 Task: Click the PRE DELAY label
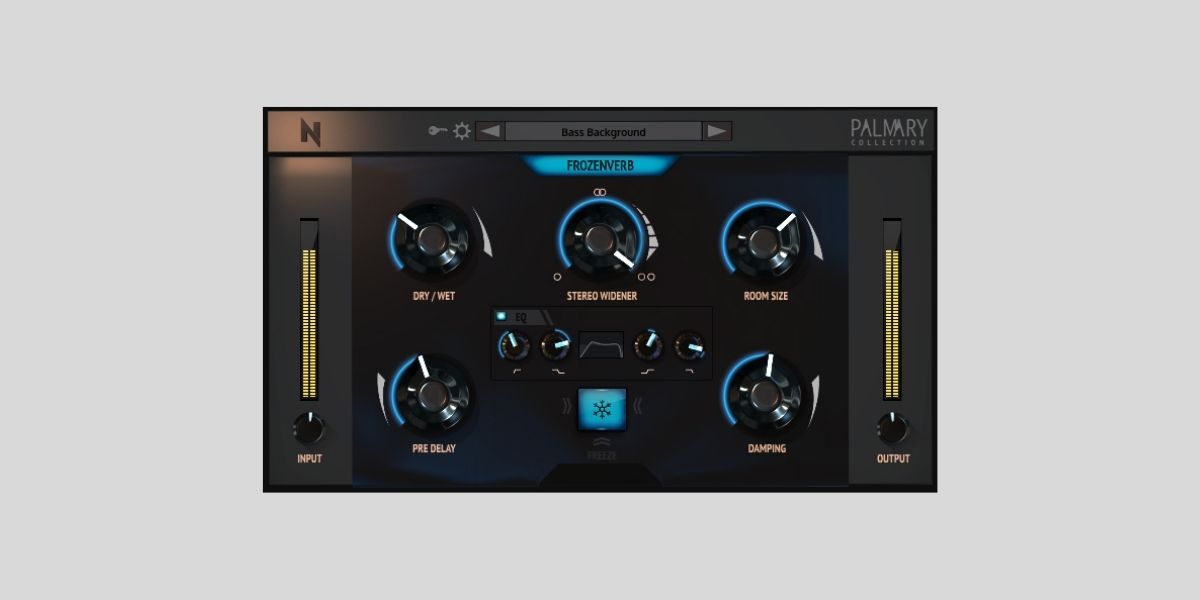434,449
